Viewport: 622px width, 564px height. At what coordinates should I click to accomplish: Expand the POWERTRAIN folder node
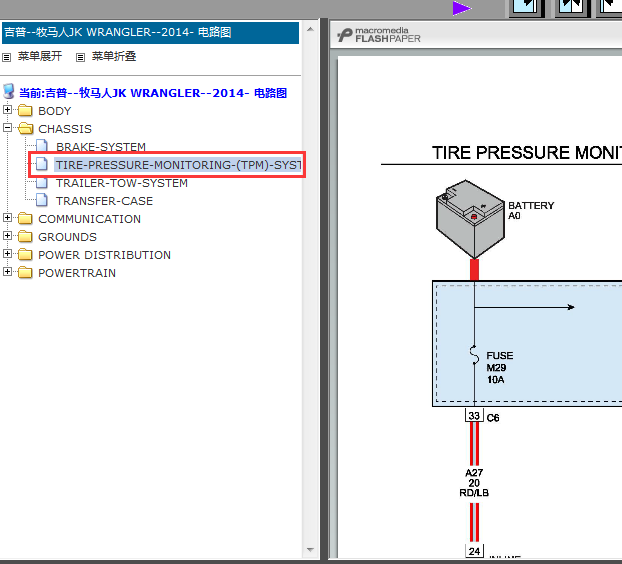pos(7,271)
